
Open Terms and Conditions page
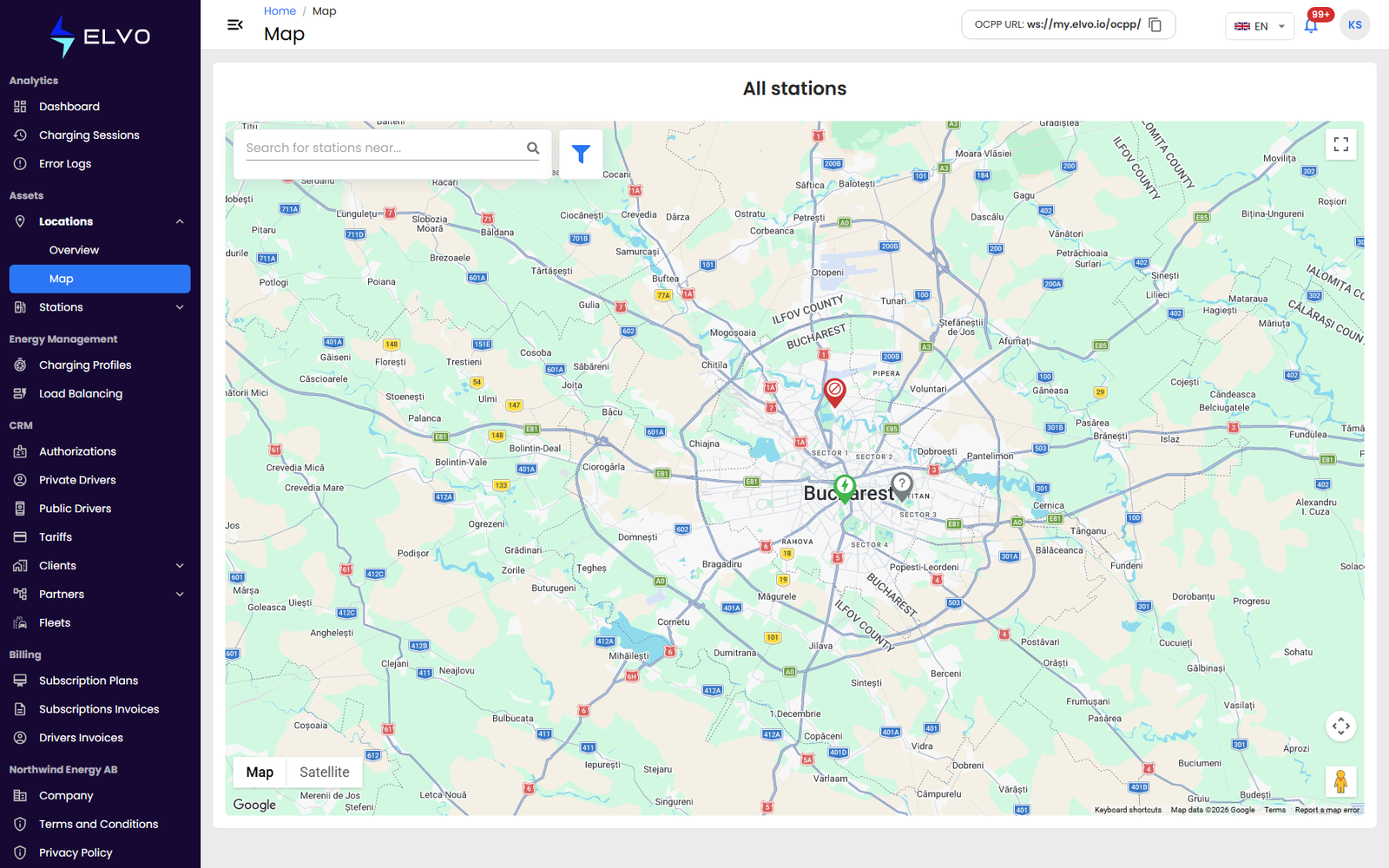[100, 824]
